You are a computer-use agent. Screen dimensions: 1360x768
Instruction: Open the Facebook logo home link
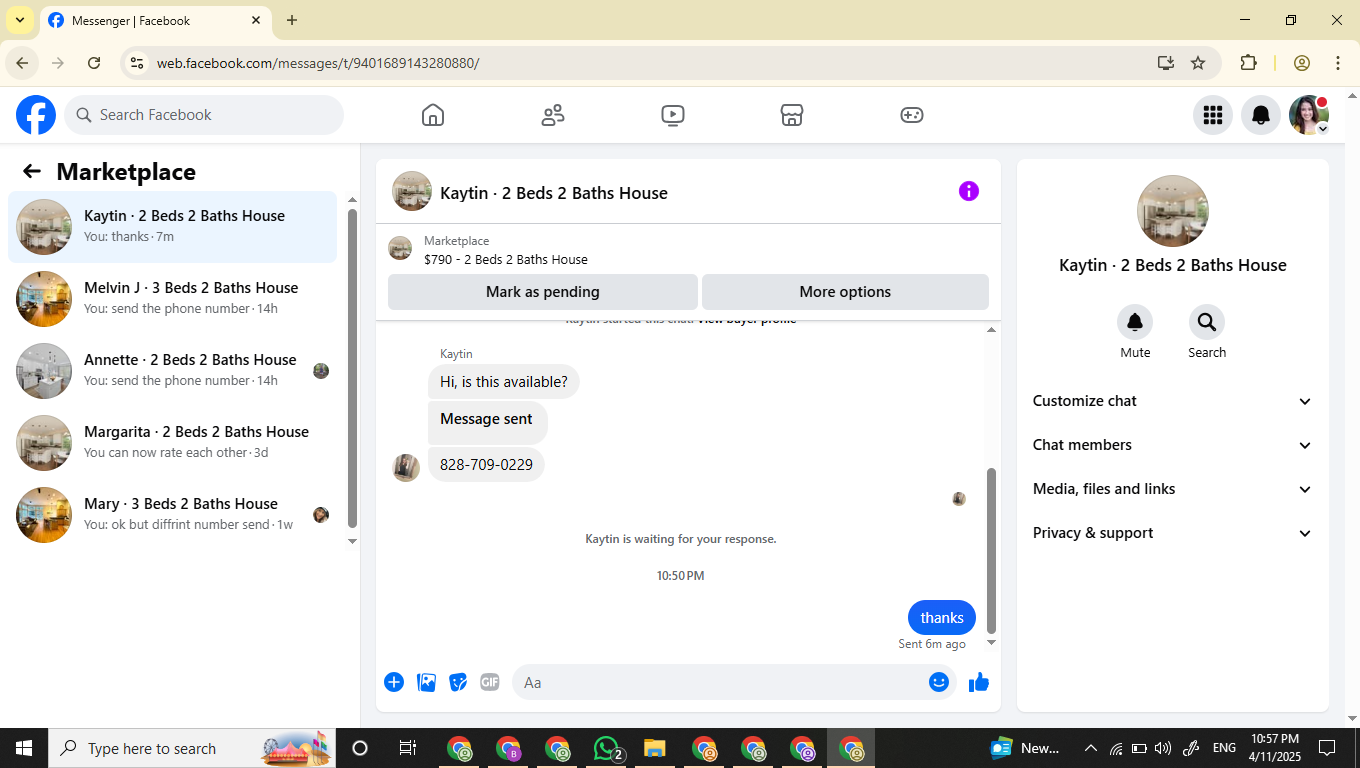pos(36,115)
